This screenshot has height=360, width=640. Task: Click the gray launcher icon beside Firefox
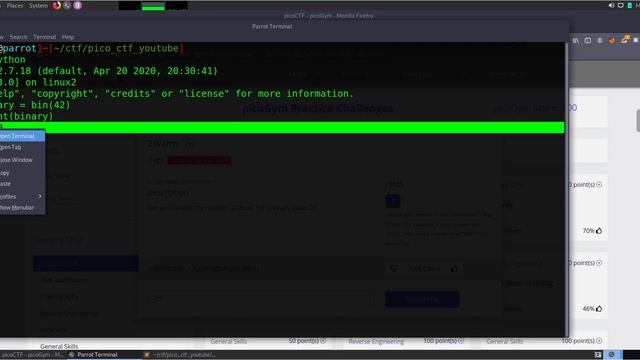[x=67, y=5]
